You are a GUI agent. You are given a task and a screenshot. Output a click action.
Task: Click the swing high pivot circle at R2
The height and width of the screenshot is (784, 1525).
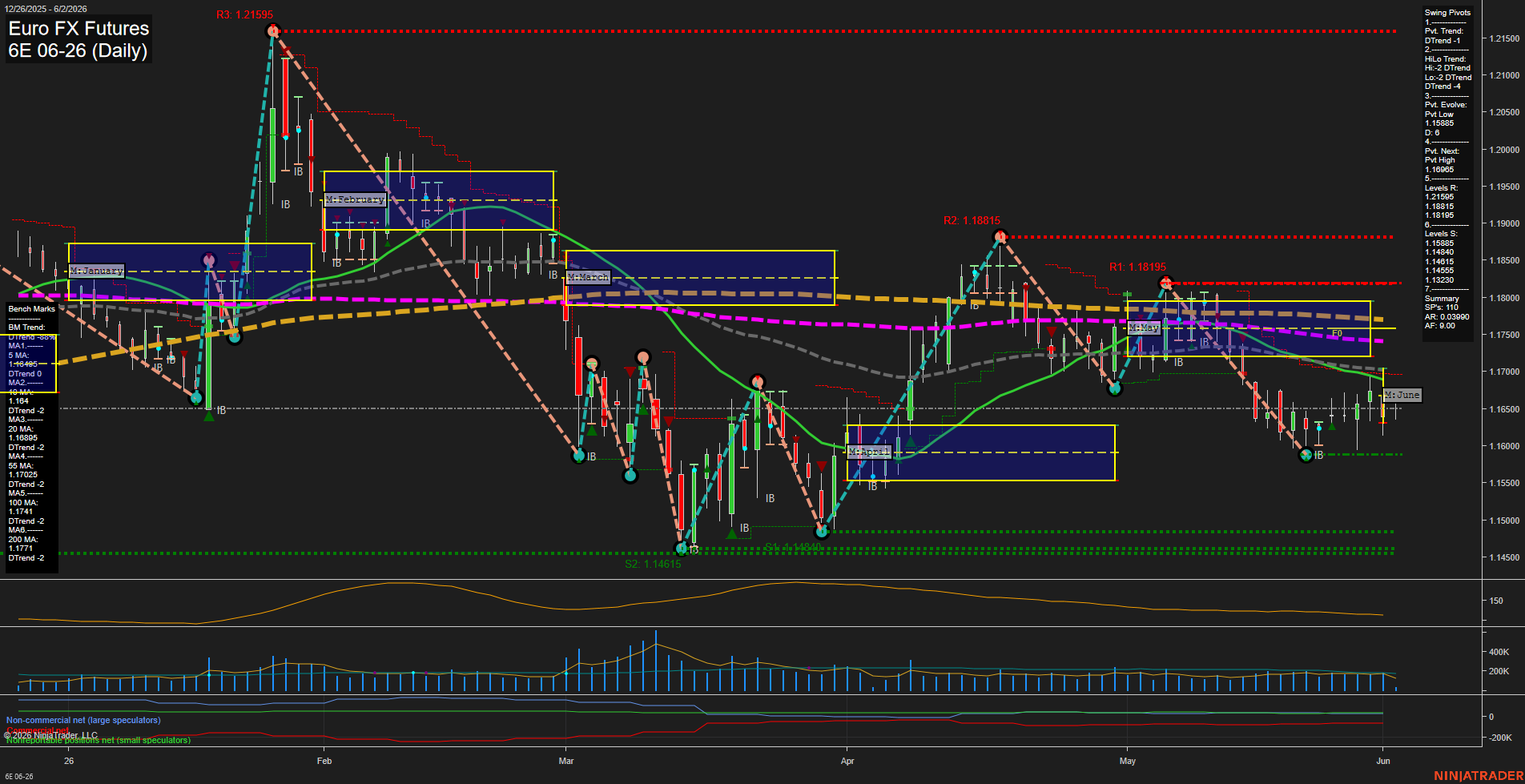(1000, 236)
